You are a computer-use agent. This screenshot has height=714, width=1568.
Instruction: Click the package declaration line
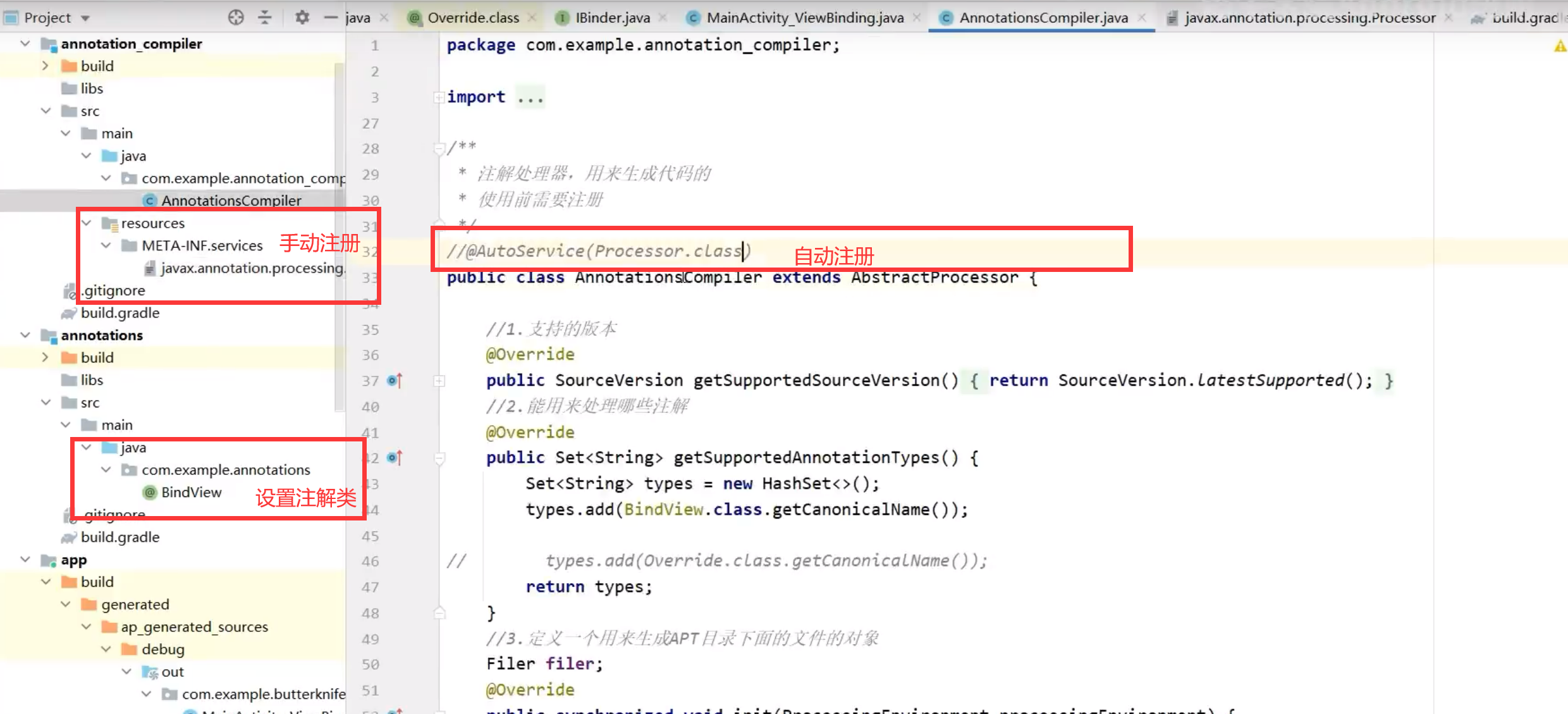(x=643, y=46)
